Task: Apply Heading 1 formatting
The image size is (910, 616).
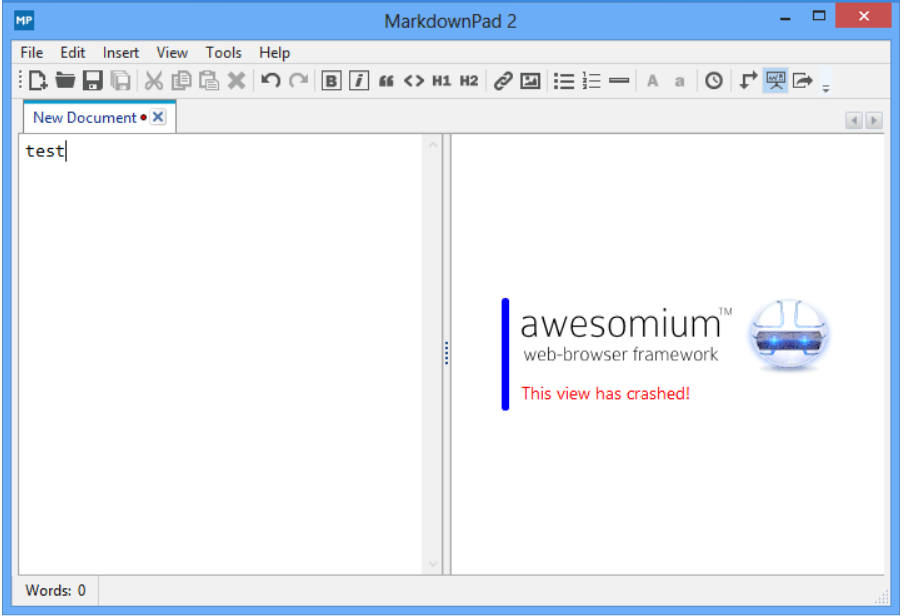Action: coord(441,81)
